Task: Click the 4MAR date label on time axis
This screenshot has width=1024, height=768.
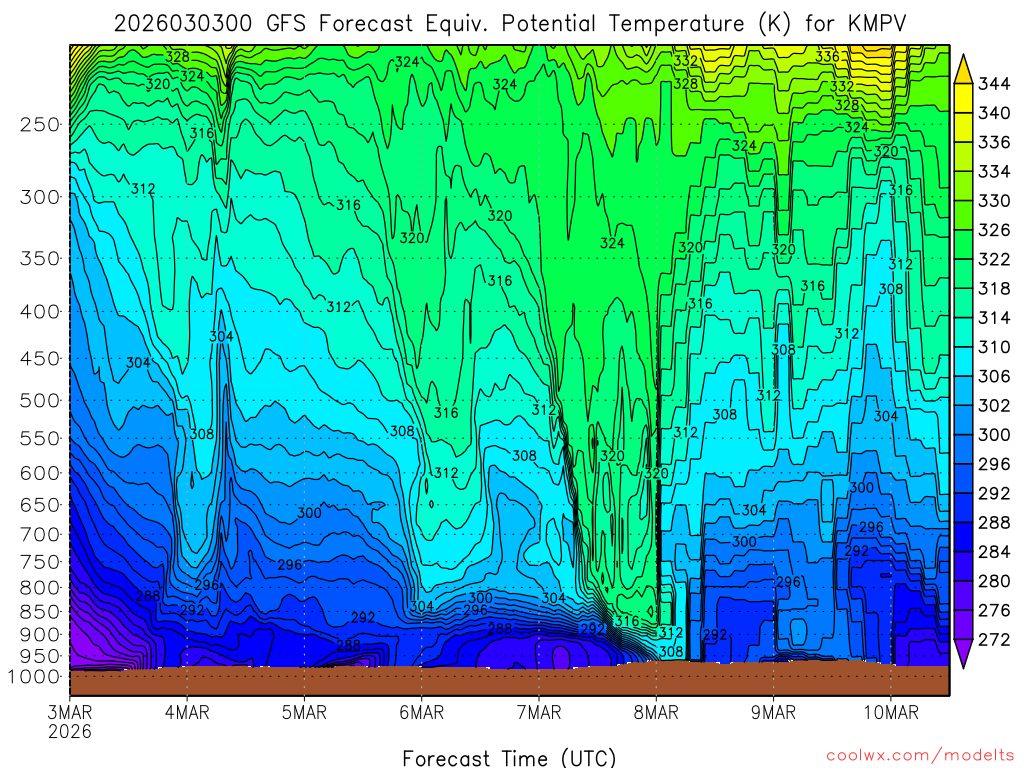Action: tap(187, 712)
